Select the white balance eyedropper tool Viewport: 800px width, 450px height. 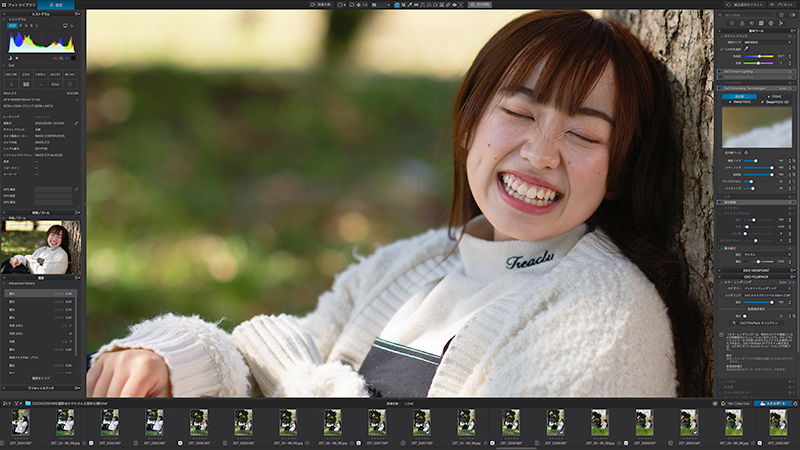(x=746, y=49)
